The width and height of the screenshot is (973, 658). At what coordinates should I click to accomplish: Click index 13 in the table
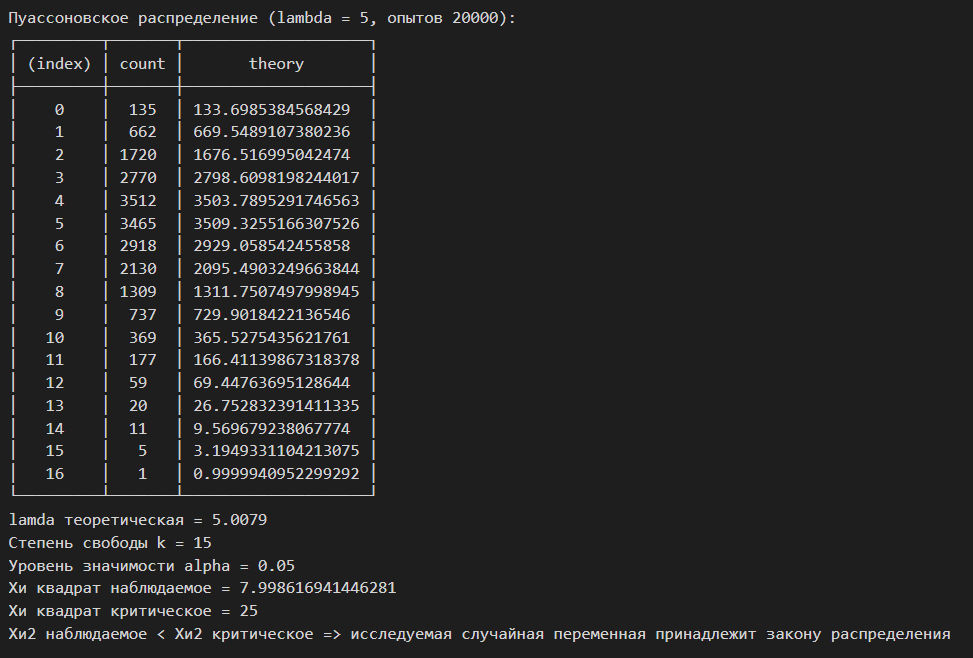(55, 406)
